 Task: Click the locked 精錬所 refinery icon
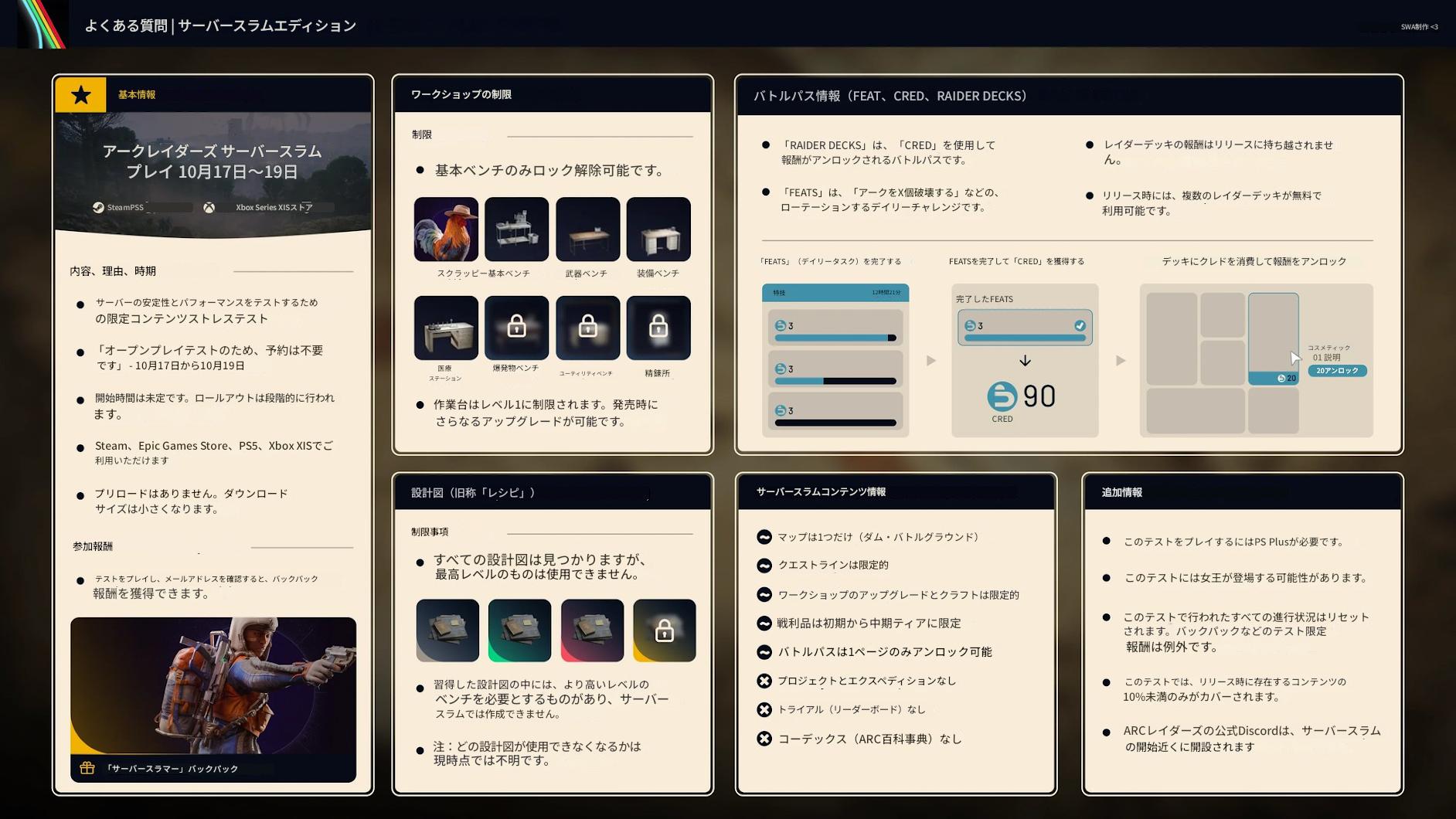click(x=658, y=328)
